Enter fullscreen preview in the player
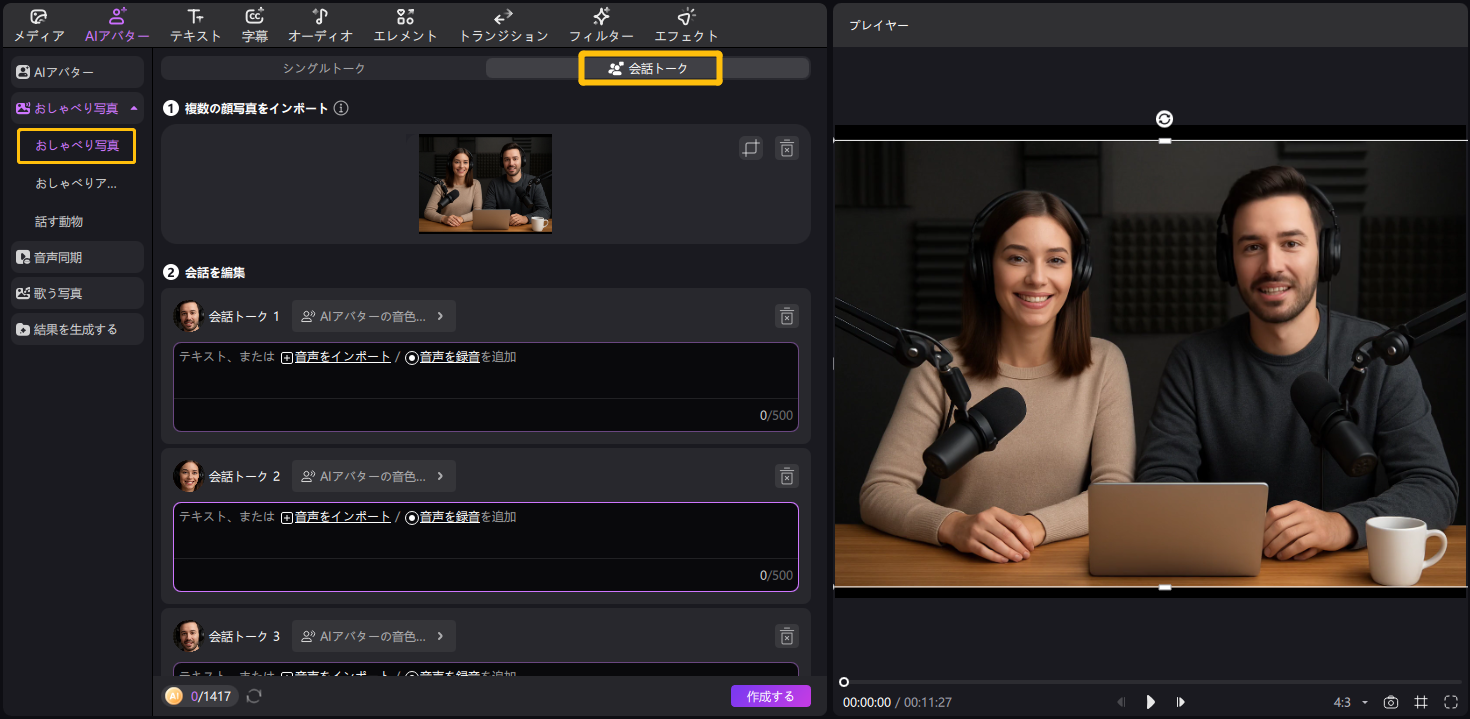 pos(1450,702)
